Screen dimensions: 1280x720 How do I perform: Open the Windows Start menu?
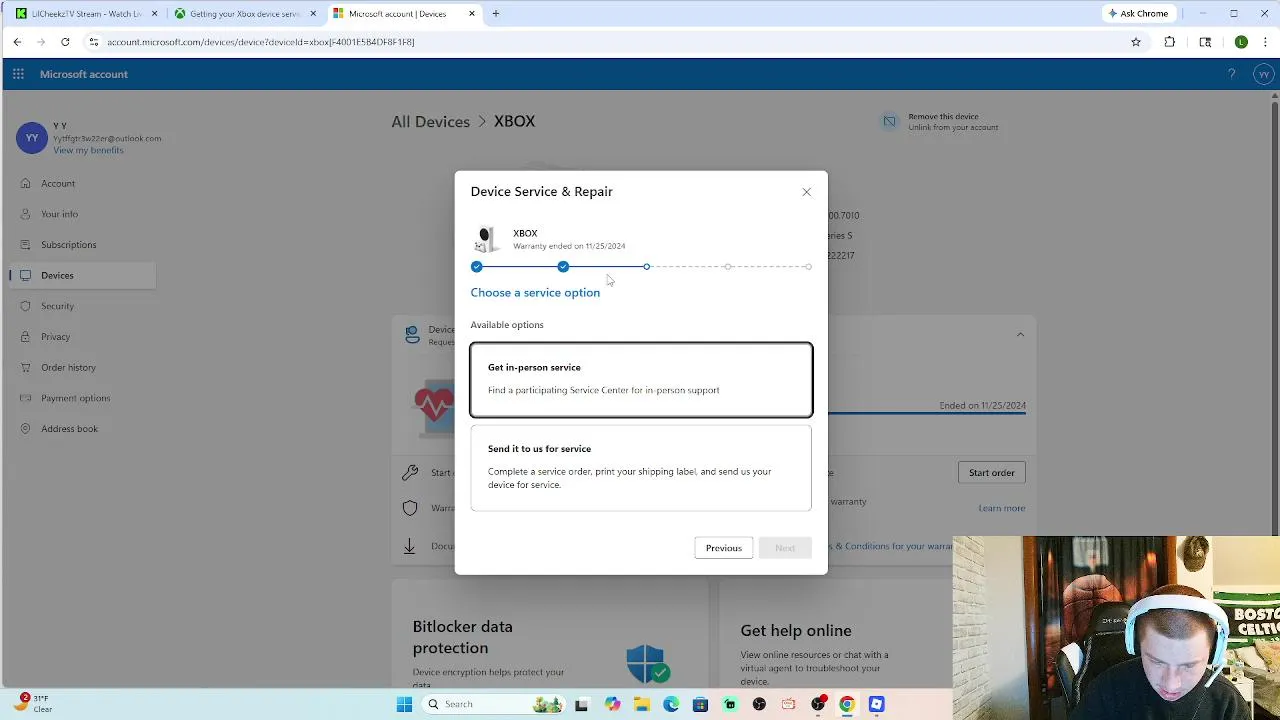tap(404, 704)
